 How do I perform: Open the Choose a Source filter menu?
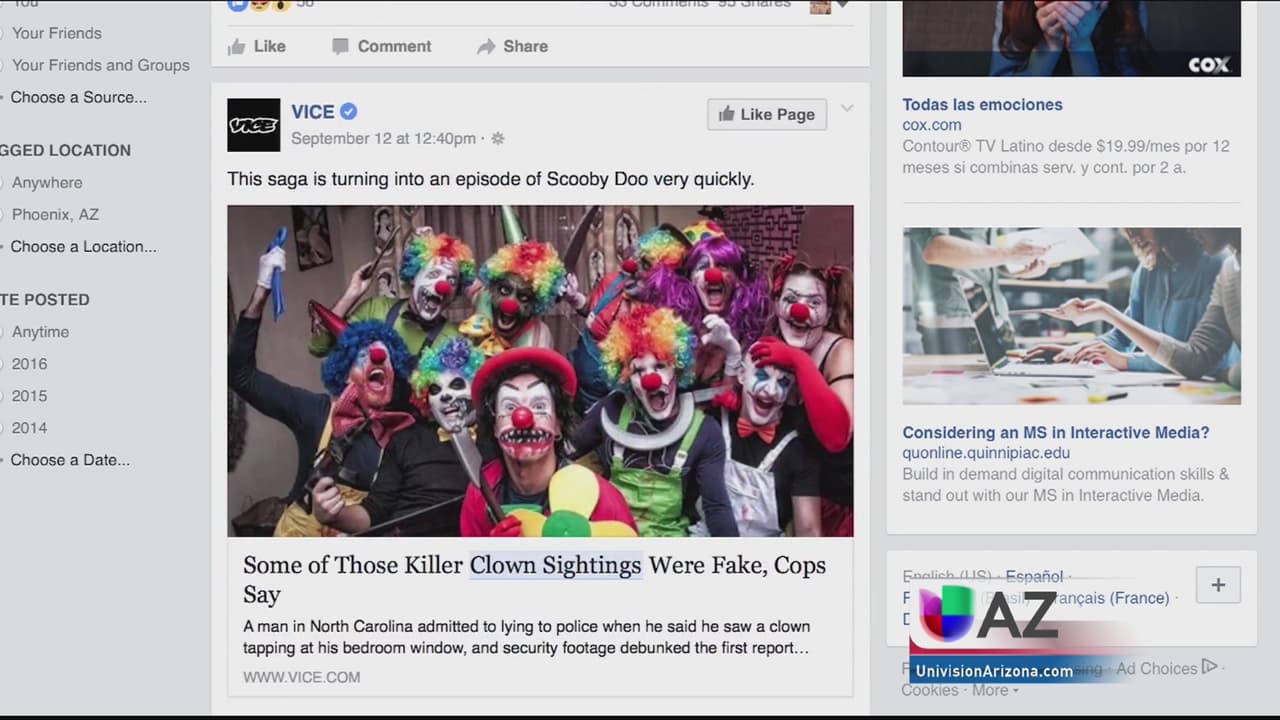tap(78, 97)
